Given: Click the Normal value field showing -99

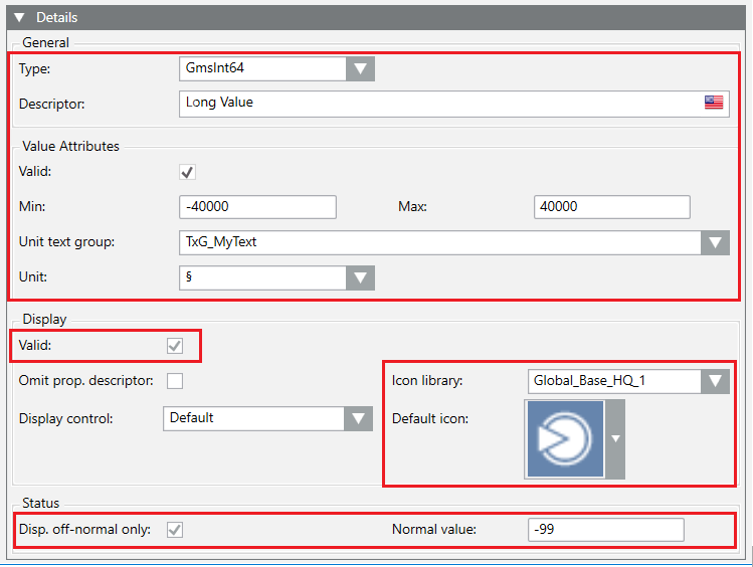Looking at the screenshot, I should coord(606,530).
